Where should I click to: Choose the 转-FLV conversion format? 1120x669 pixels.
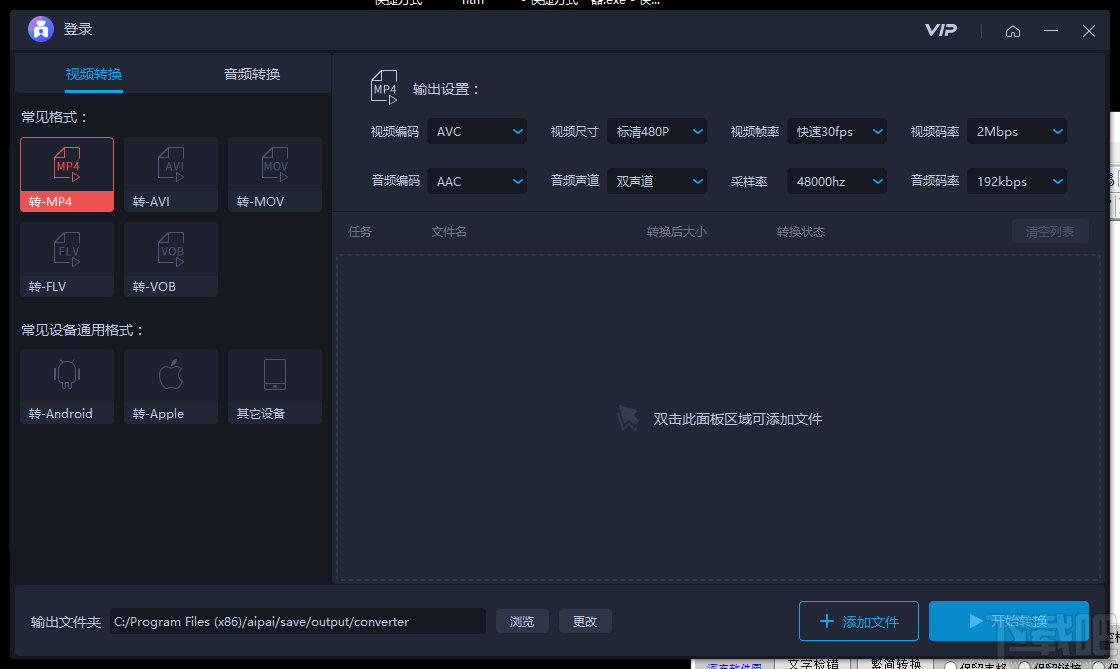(66, 260)
